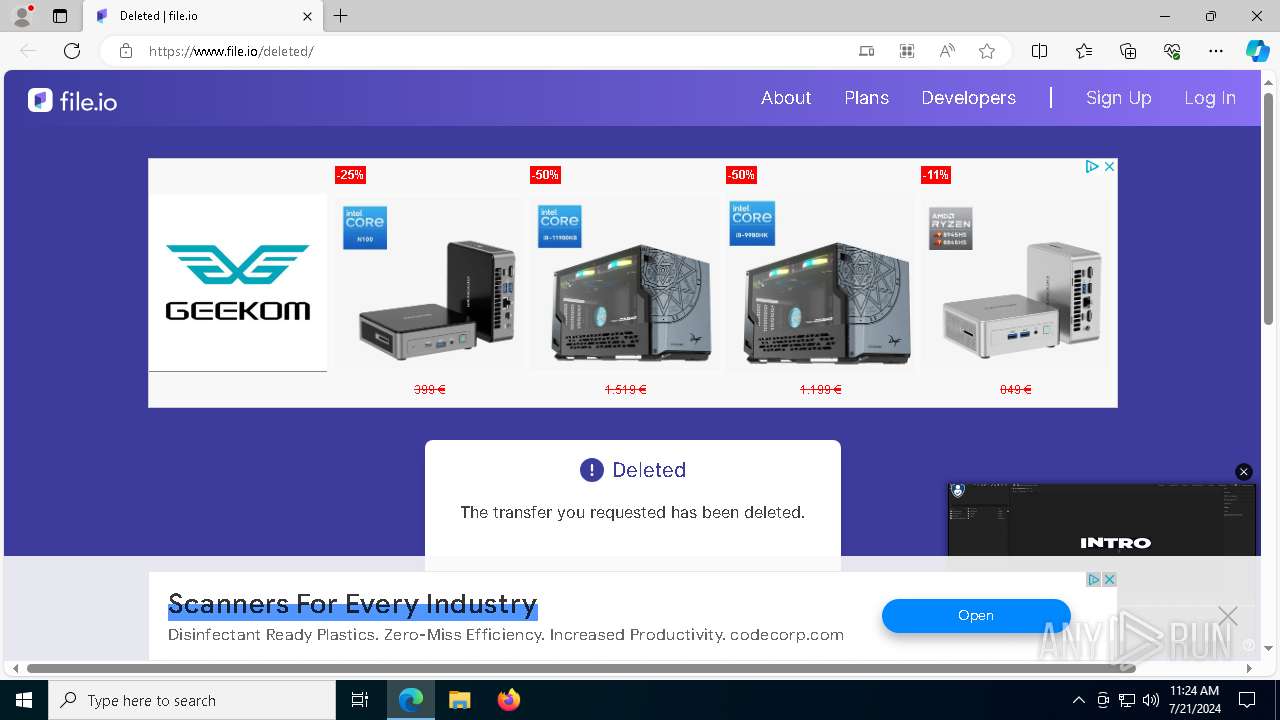The height and width of the screenshot is (720, 1280).
Task: Open the Developers page
Action: tap(968, 98)
